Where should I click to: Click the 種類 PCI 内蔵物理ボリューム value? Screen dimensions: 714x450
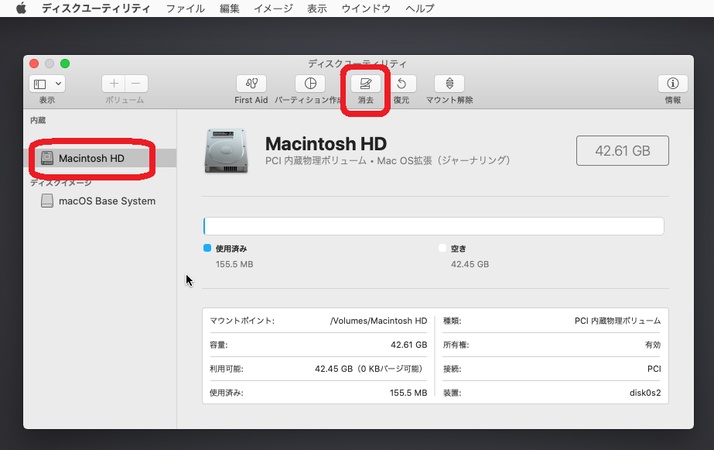[617, 321]
